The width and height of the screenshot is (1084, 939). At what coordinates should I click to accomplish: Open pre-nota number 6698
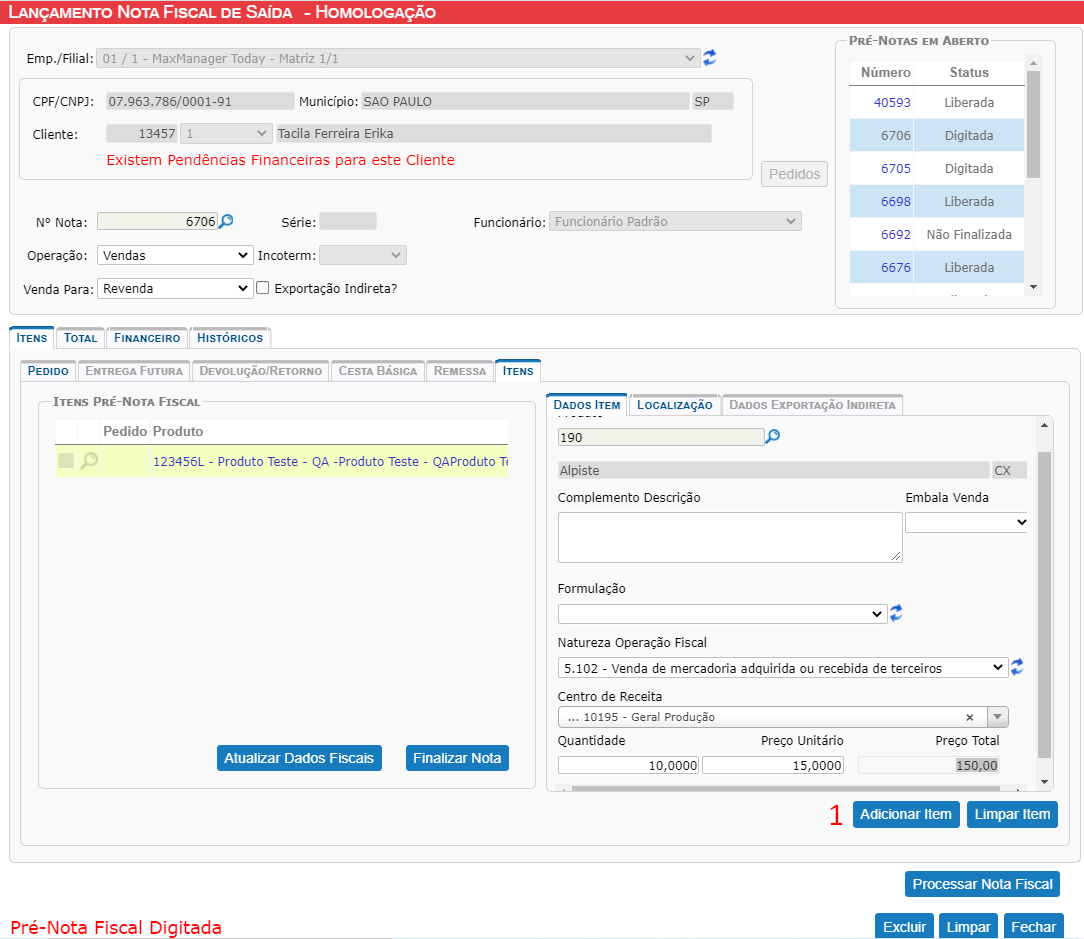click(x=896, y=202)
